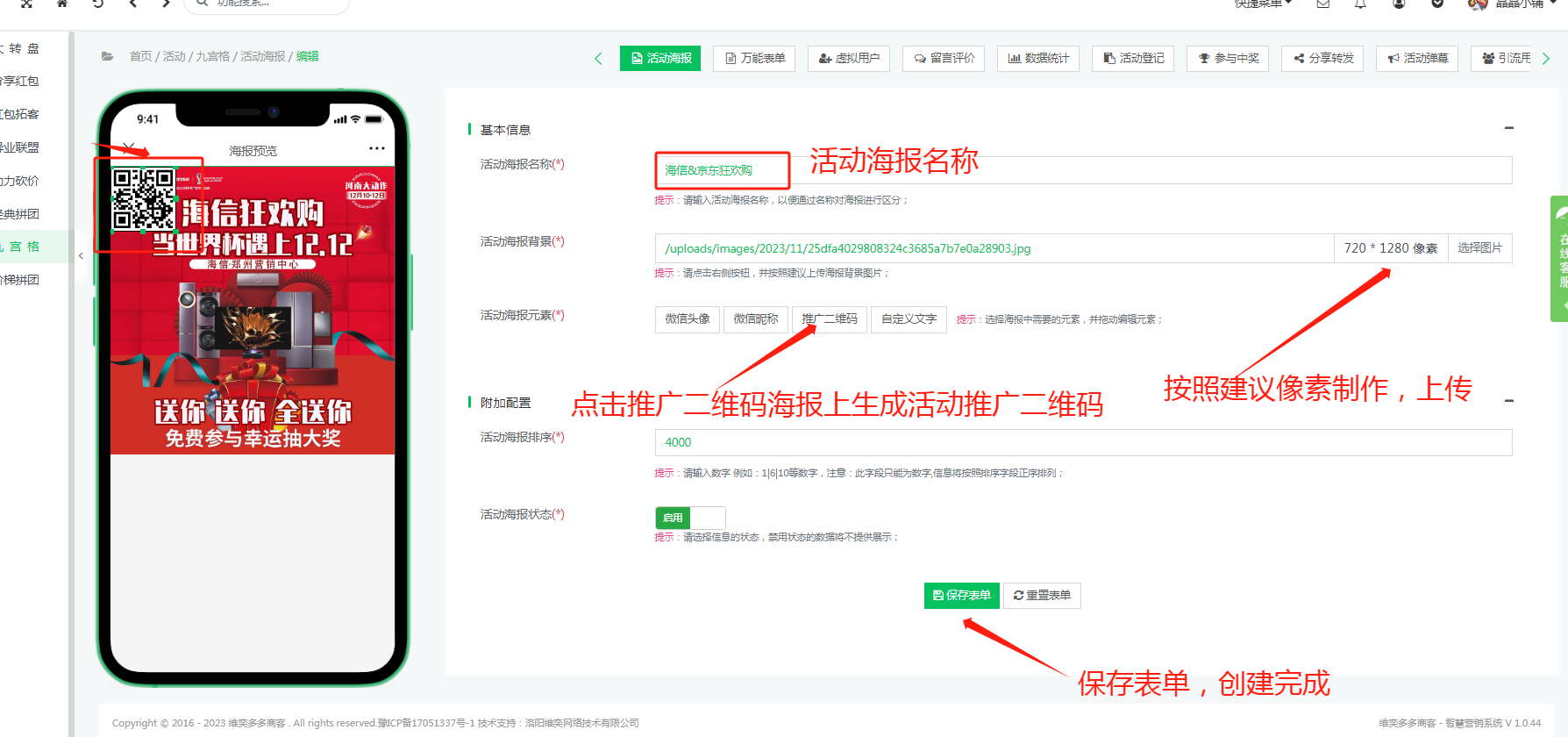Click the user profile circle icon
The image size is (1568, 737).
[1399, 4]
